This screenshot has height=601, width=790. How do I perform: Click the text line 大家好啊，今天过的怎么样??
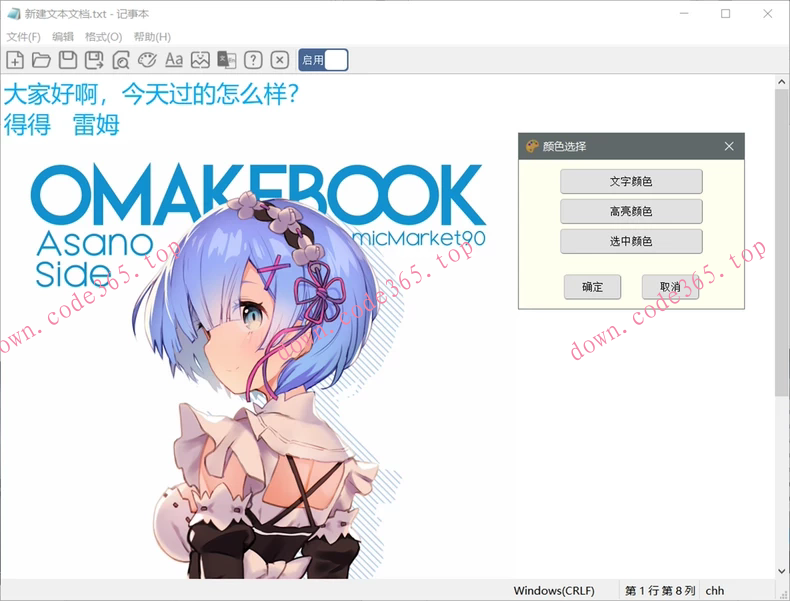tap(151, 94)
